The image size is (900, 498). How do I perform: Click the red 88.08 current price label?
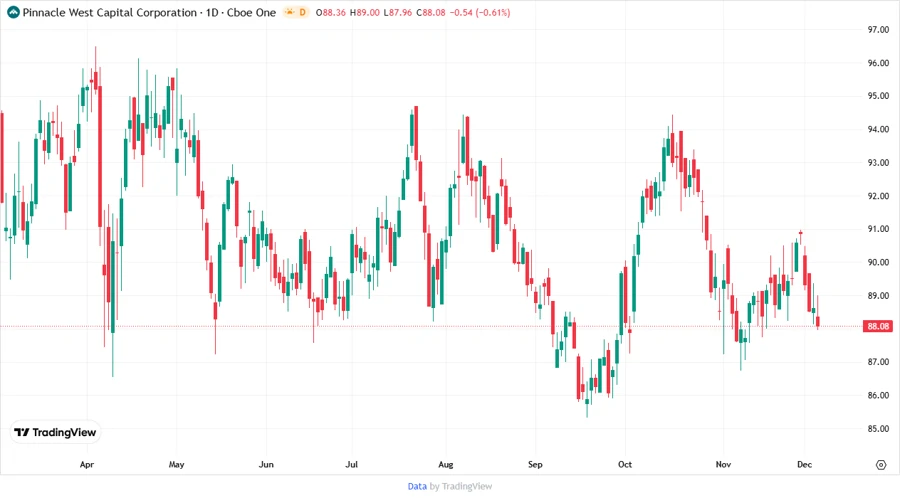pyautogui.click(x=878, y=326)
